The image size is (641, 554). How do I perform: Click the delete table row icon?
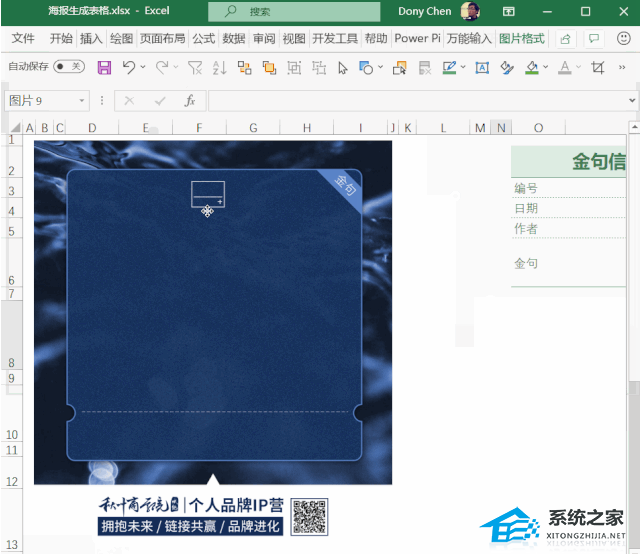(x=425, y=67)
